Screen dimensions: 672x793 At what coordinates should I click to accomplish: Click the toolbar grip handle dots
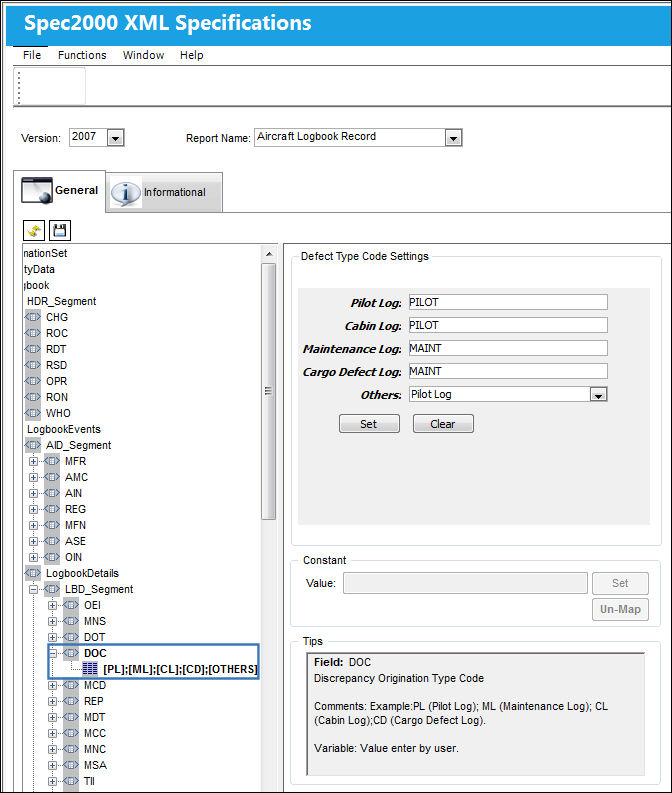pos(19,87)
